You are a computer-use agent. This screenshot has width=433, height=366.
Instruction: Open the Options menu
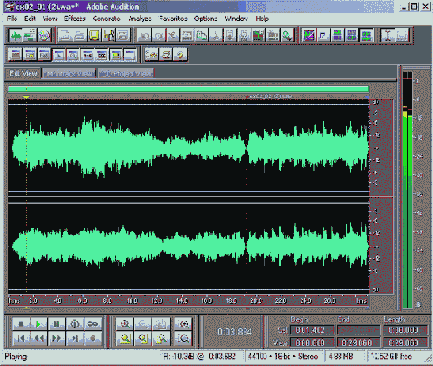point(205,19)
